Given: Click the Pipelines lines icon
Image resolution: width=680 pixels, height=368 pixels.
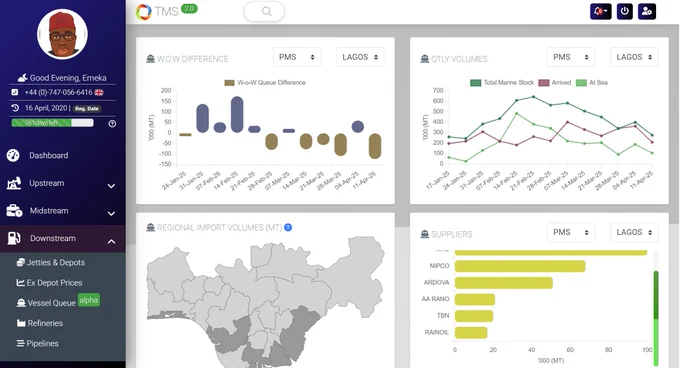Looking at the screenshot, I should [20, 343].
